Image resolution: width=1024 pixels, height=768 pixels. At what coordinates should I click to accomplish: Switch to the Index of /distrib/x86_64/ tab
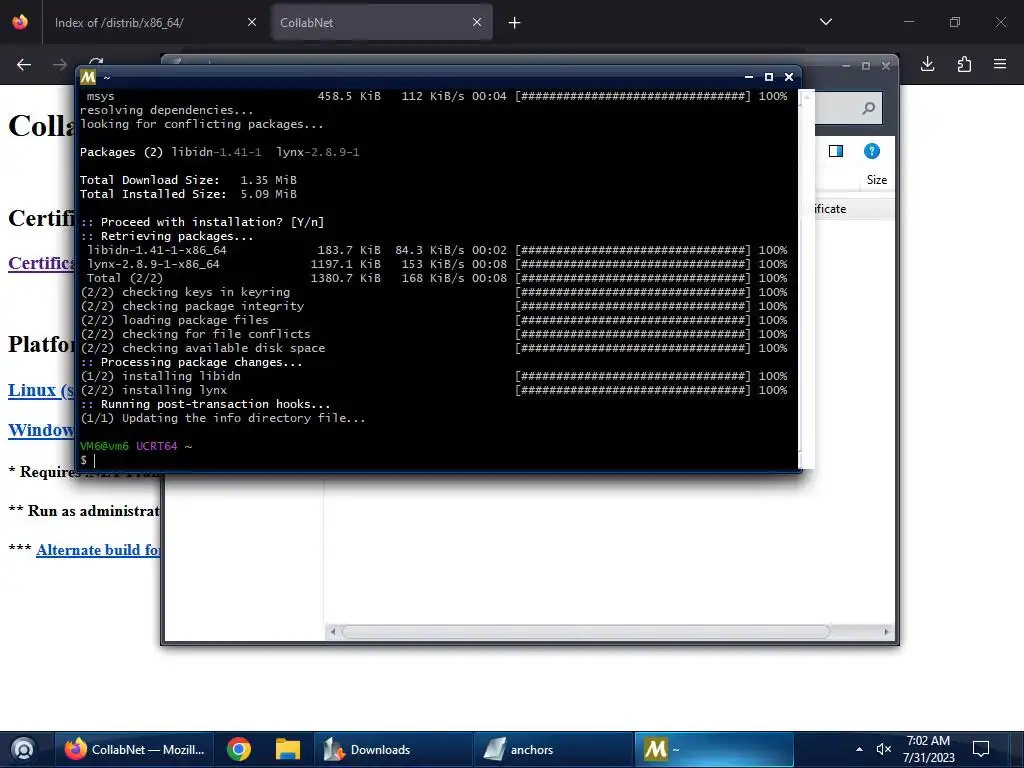pyautogui.click(x=153, y=22)
